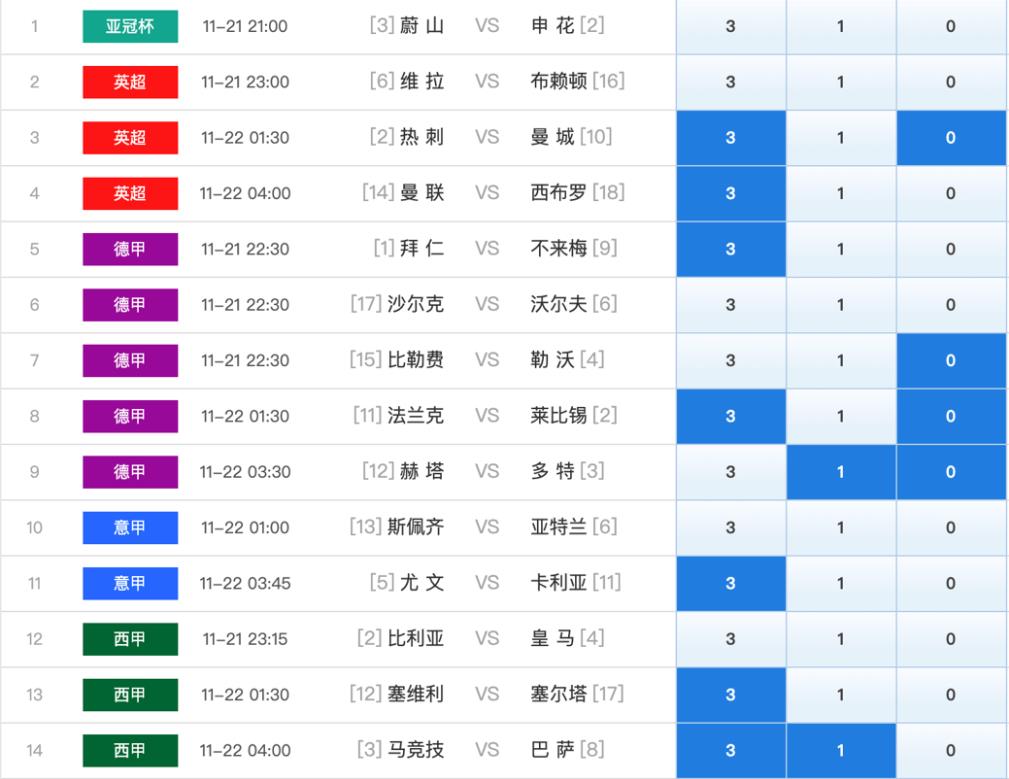Deselect away win (0) for 赫塔 vs 多特

951,472
